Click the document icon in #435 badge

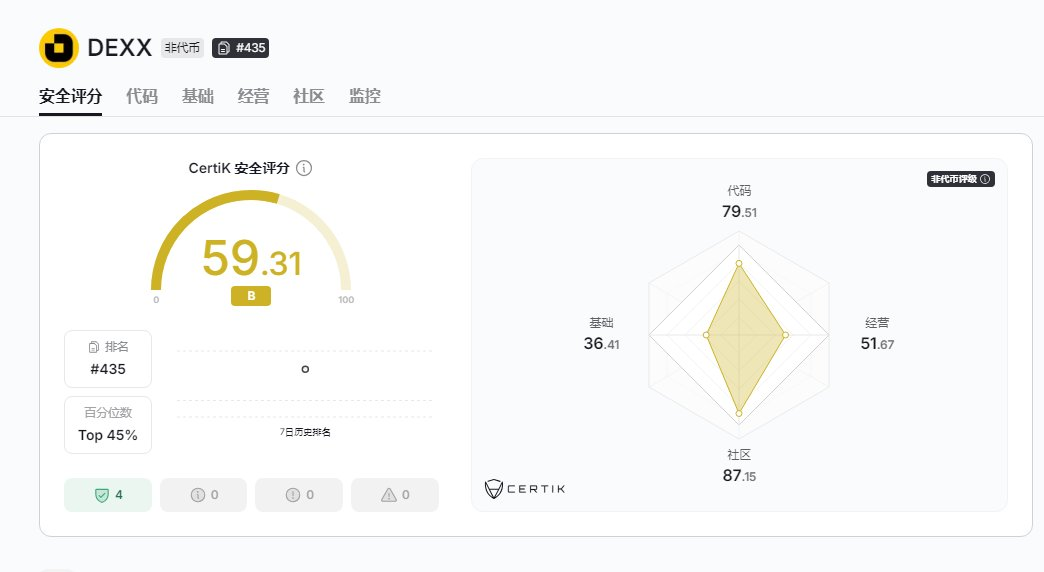(224, 48)
